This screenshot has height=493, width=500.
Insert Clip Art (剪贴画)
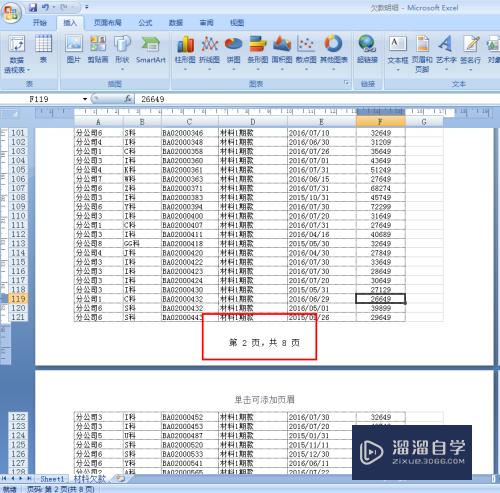pos(98,49)
